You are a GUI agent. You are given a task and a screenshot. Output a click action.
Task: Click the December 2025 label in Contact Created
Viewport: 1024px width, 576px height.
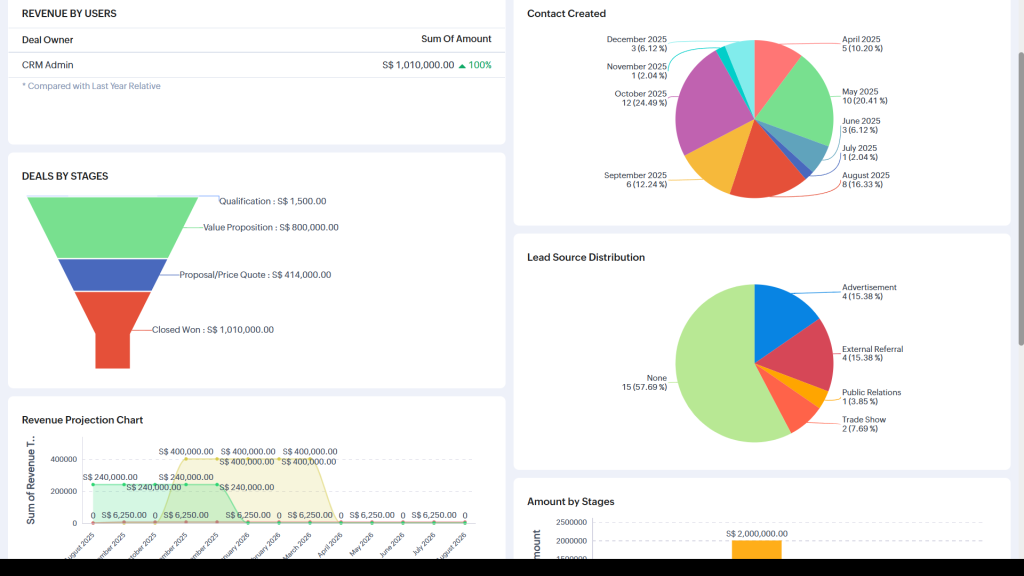click(x=636, y=39)
